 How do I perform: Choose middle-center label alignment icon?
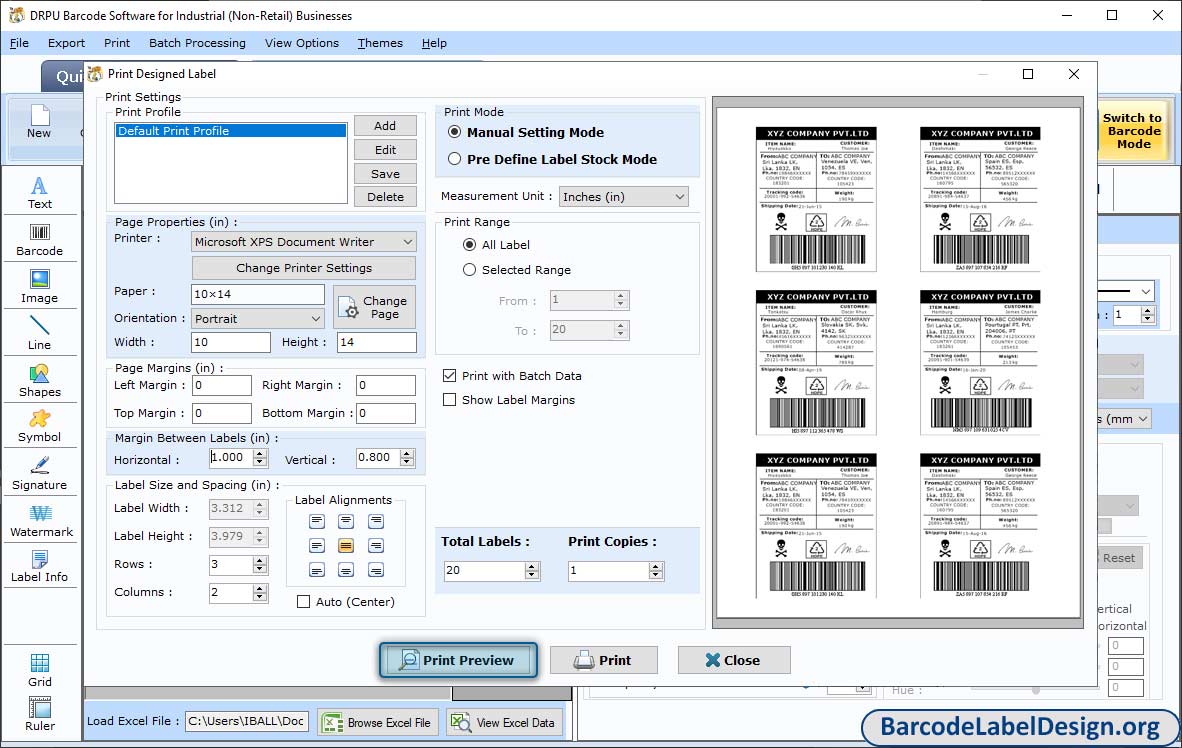point(346,545)
